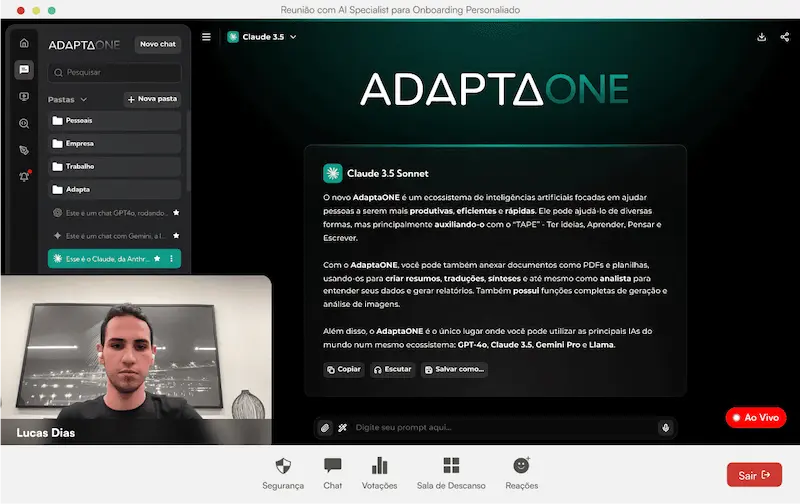The image size is (800, 504).
Task: Open the magic wand prompt tool
Action: (x=342, y=427)
